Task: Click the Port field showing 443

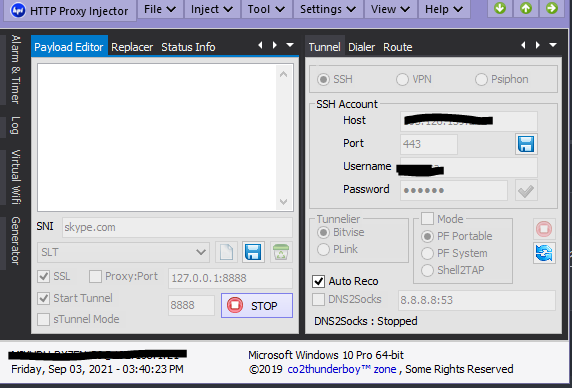Action: [429, 144]
